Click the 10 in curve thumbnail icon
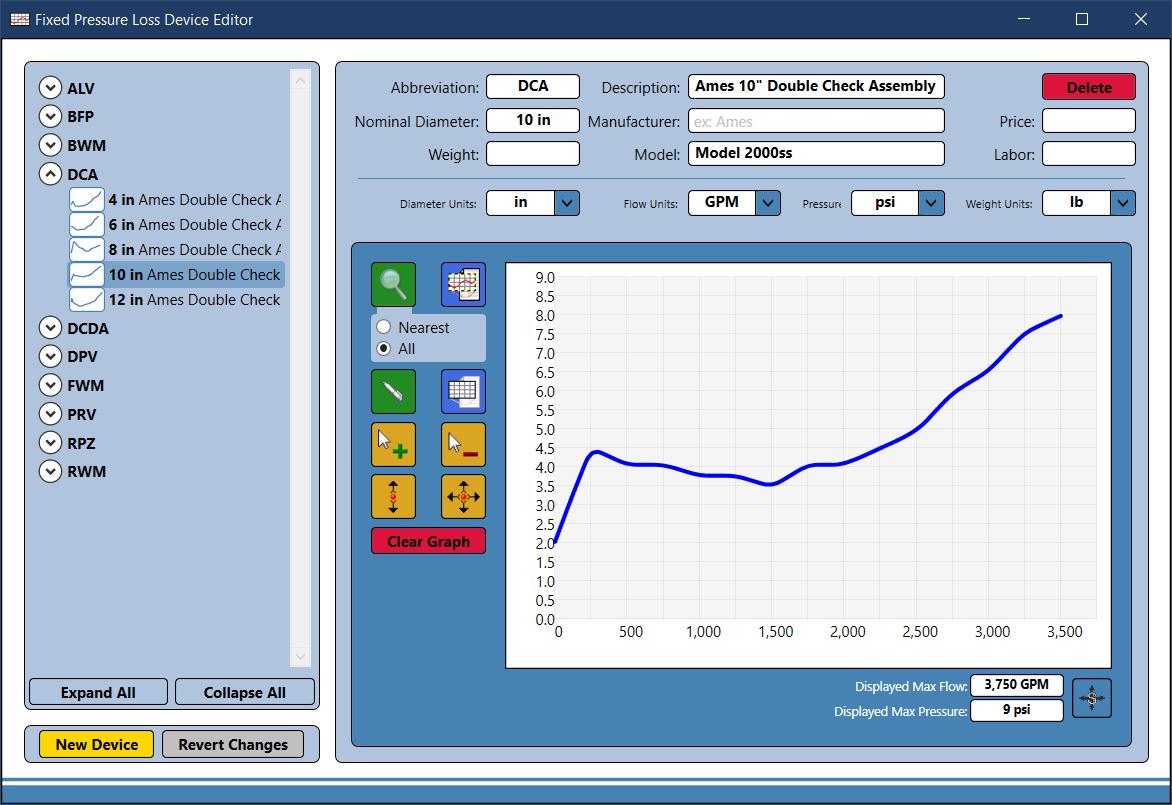The width and height of the screenshot is (1172, 805). pyautogui.click(x=87, y=274)
